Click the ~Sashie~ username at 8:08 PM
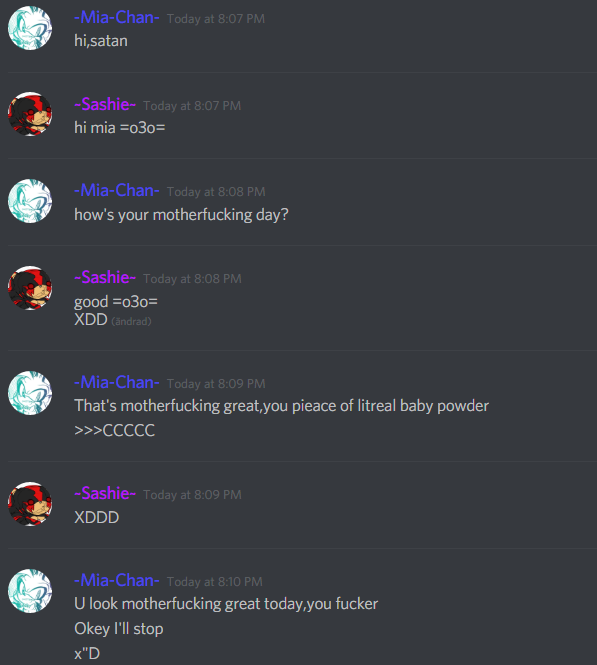The height and width of the screenshot is (665, 597). [105, 277]
